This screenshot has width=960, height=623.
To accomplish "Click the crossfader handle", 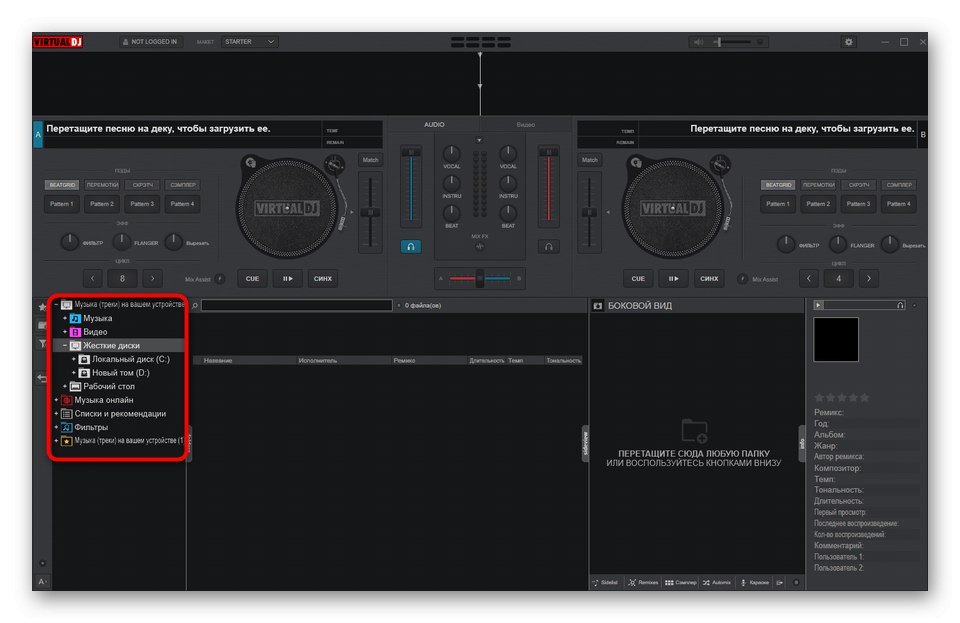I will pos(479,278).
